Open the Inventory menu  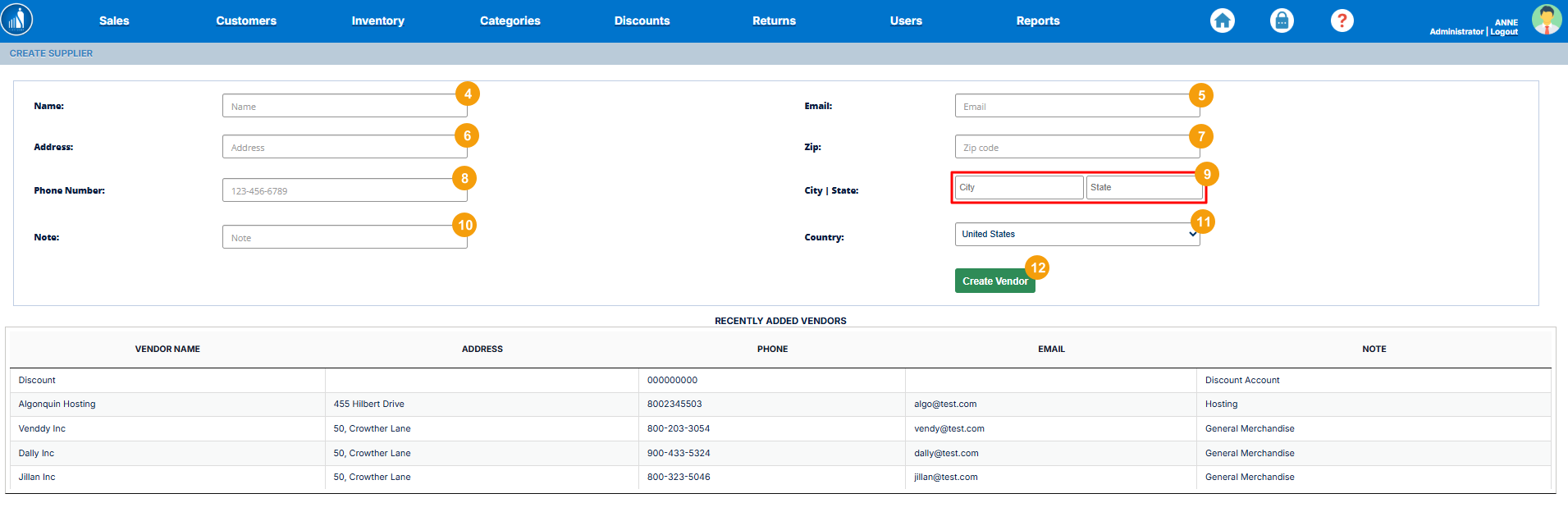click(377, 21)
